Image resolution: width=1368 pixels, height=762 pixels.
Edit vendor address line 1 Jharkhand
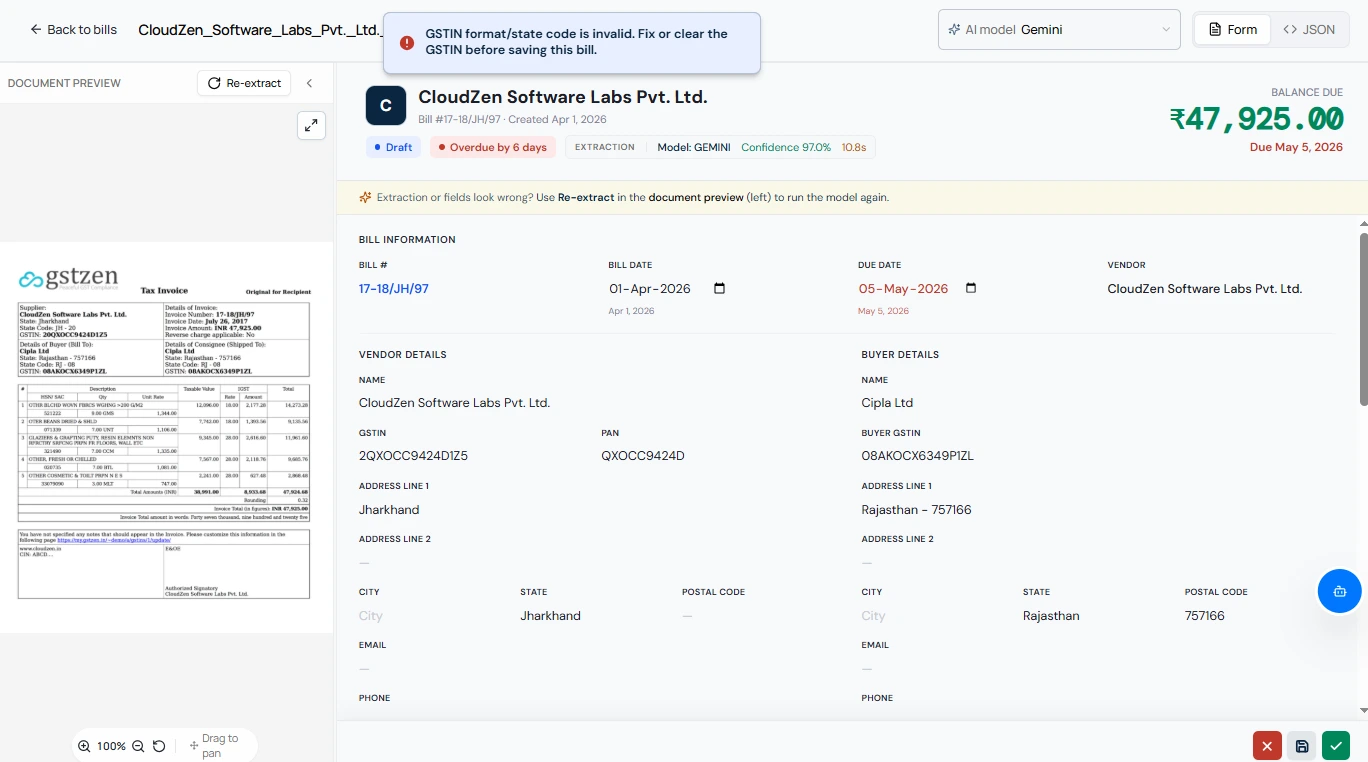(389, 510)
